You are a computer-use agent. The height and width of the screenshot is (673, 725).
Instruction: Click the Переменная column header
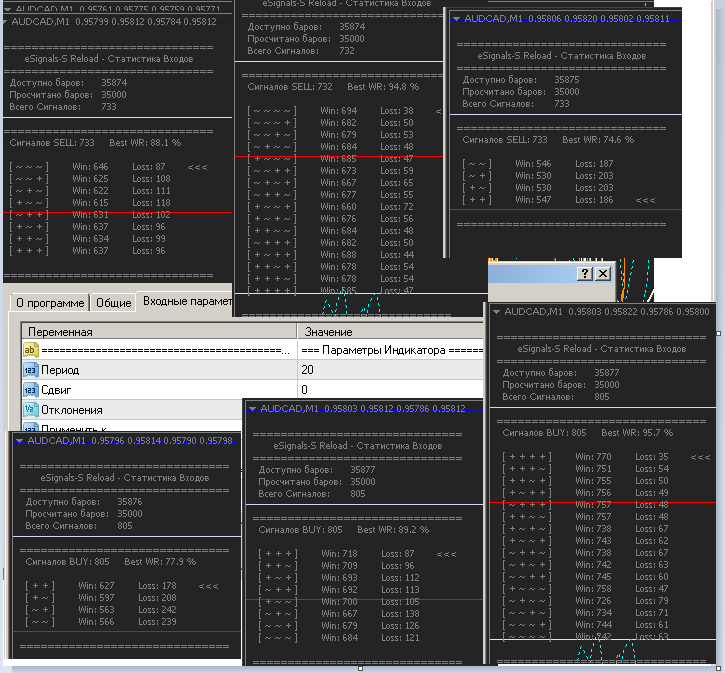coord(160,331)
